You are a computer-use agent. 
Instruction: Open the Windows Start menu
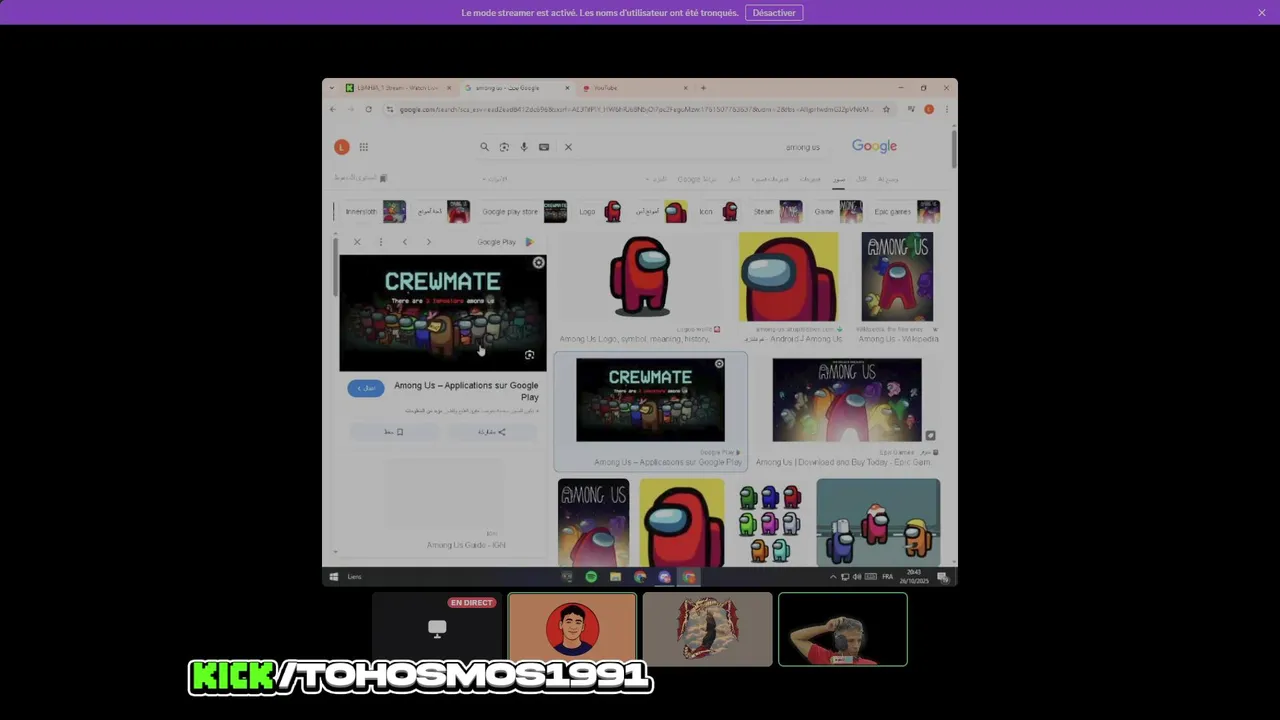coord(333,577)
